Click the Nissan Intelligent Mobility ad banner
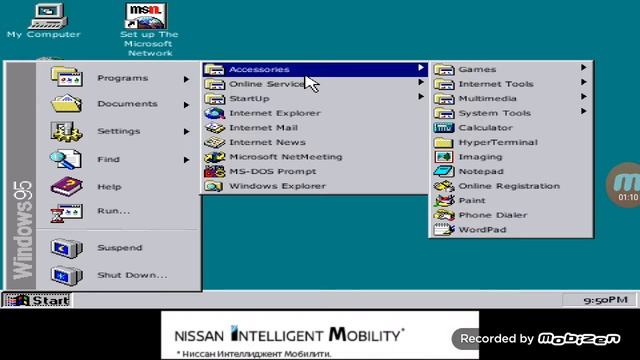Viewport: 640px width, 360px height. [x=320, y=335]
